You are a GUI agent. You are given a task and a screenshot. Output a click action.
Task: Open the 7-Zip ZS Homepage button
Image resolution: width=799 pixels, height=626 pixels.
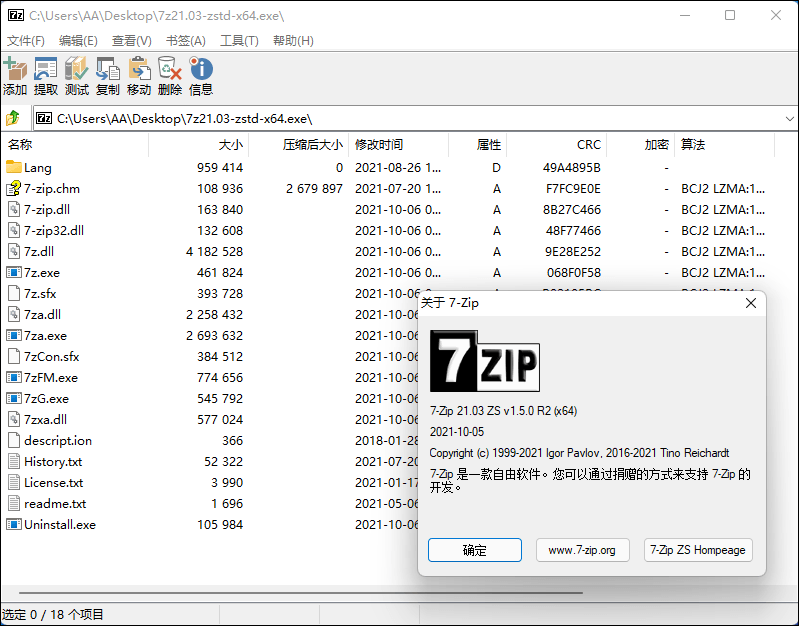point(698,550)
